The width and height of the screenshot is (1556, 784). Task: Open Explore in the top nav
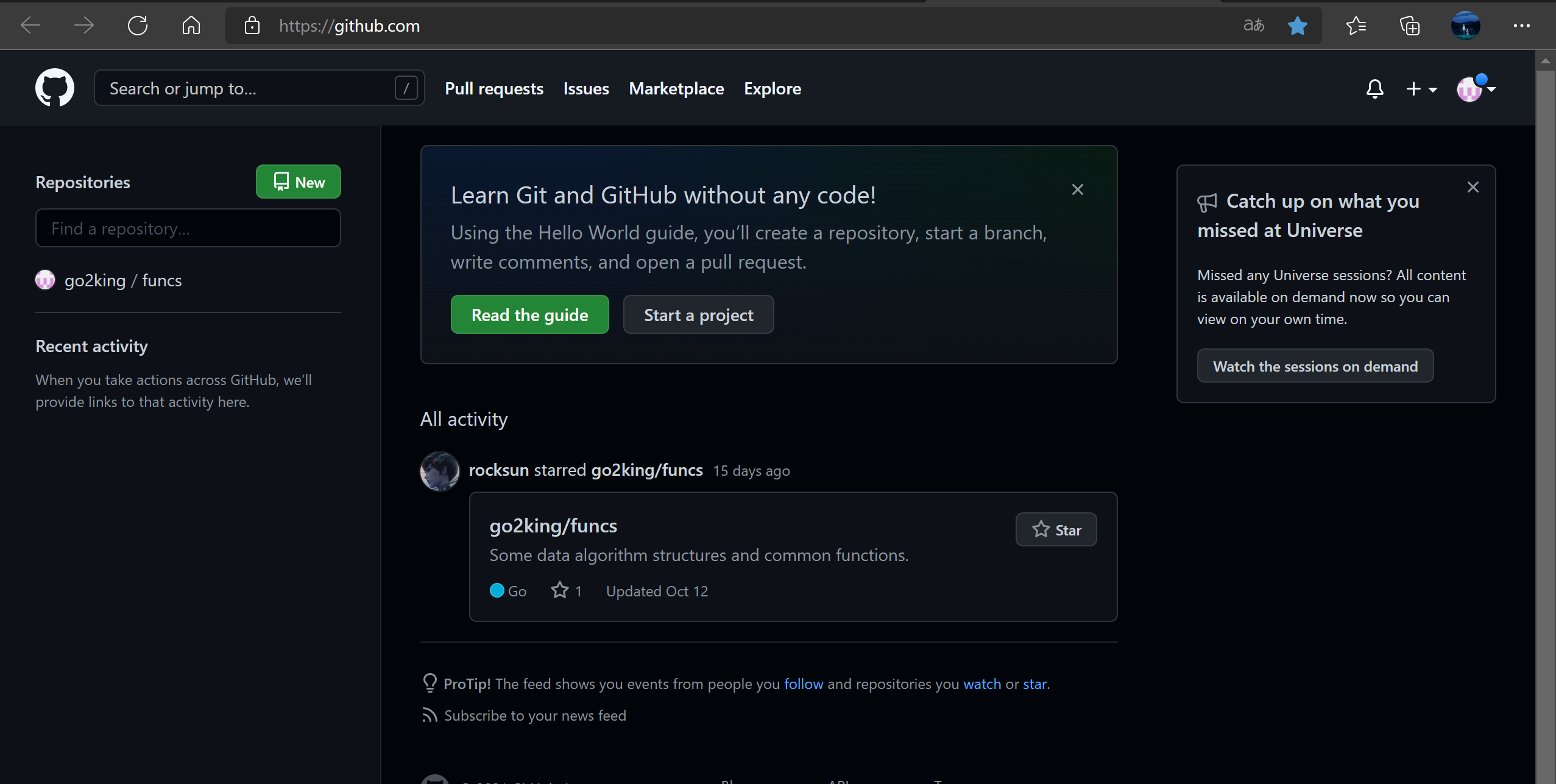[x=773, y=89]
